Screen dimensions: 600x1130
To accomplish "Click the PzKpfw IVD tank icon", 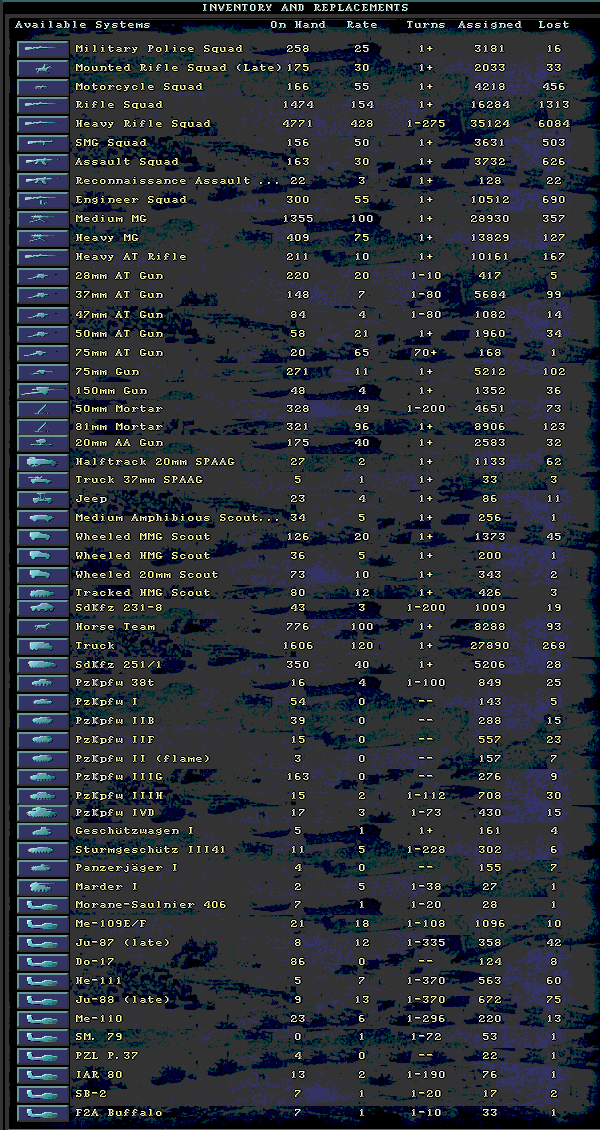I will click(43, 812).
